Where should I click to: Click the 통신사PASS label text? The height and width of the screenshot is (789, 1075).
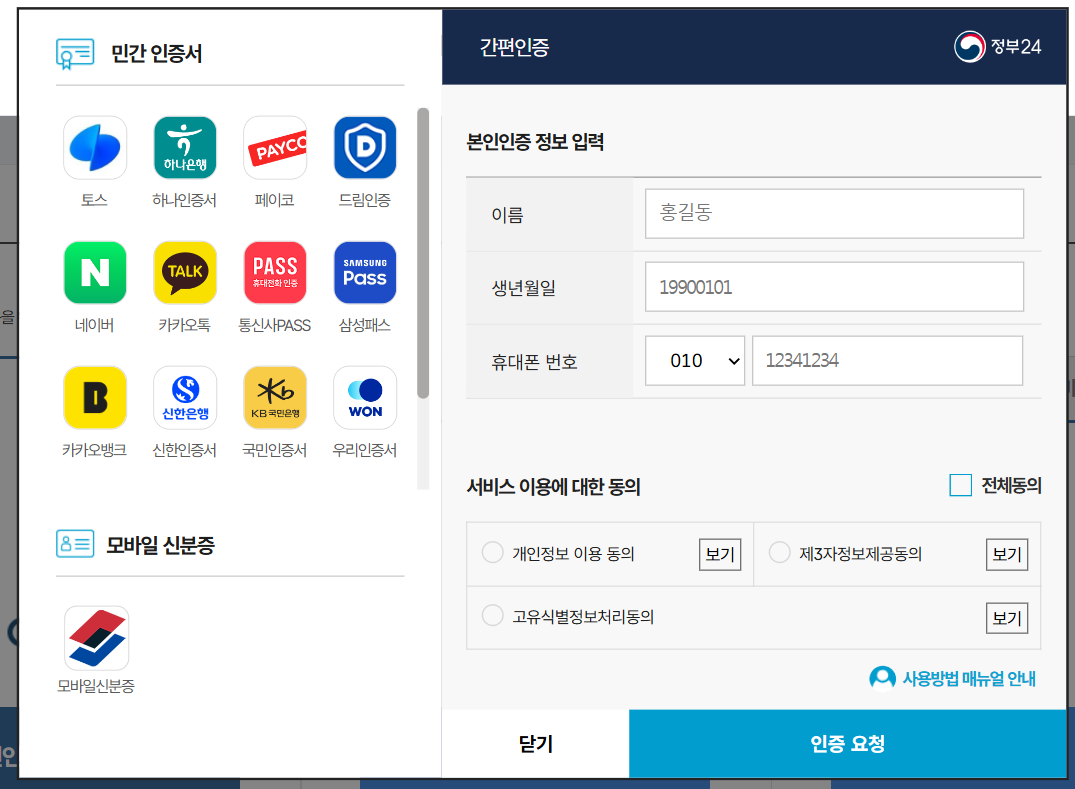[275, 325]
